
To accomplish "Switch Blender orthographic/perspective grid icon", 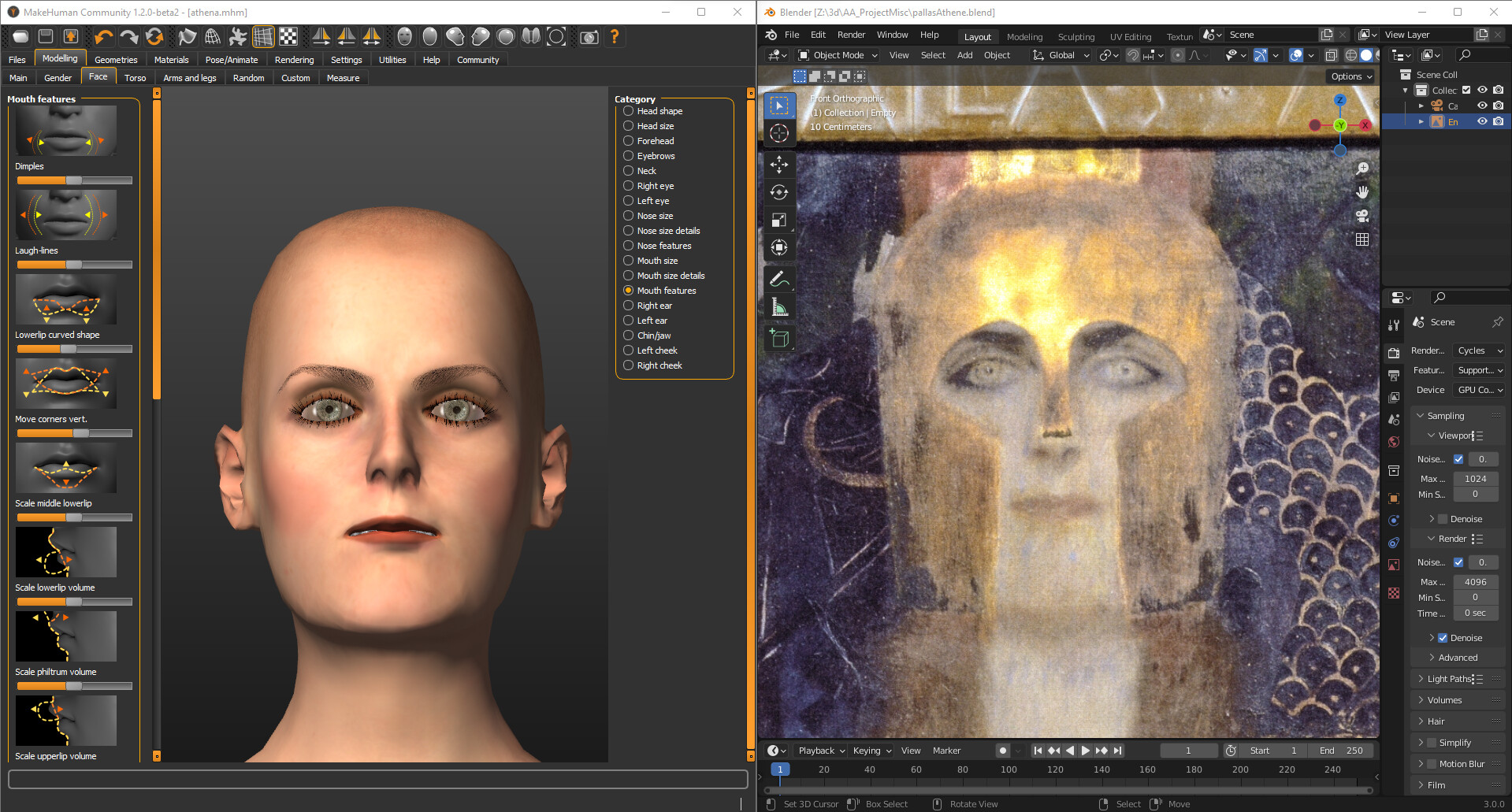I will click(x=1362, y=239).
